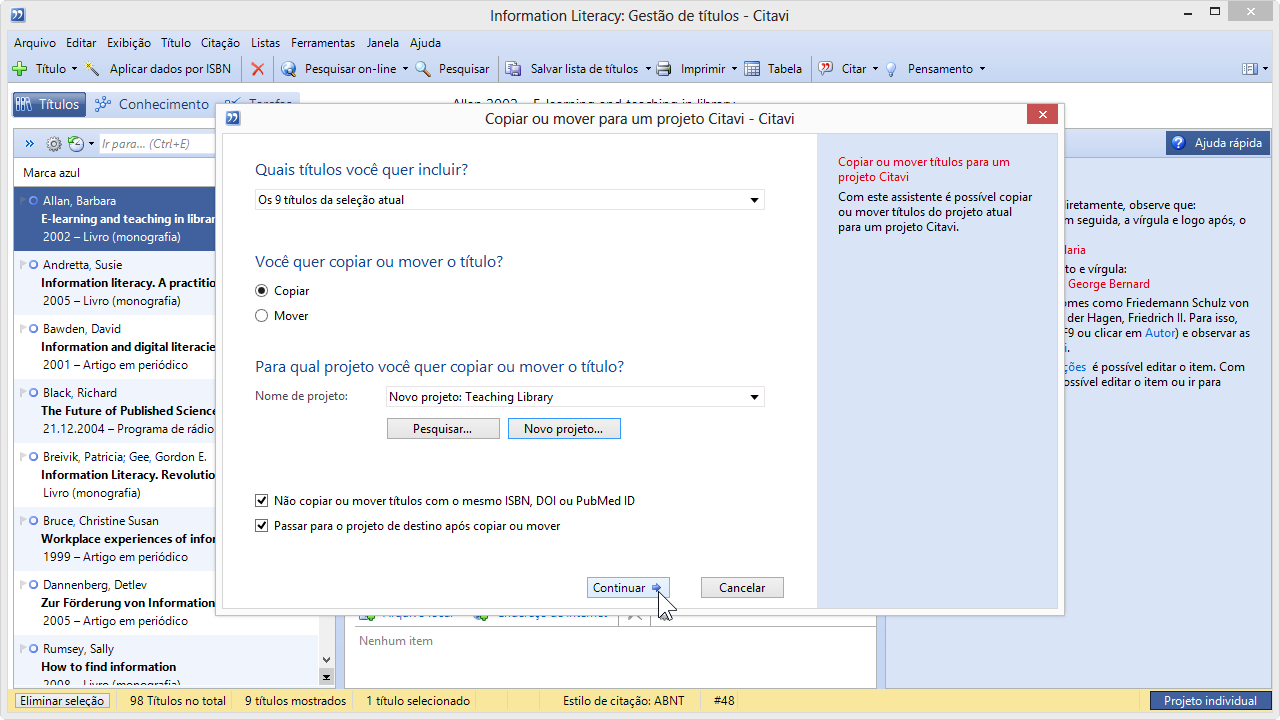1280x720 pixels.
Task: Expand the save title list dropdown arrow
Action: (x=647, y=69)
